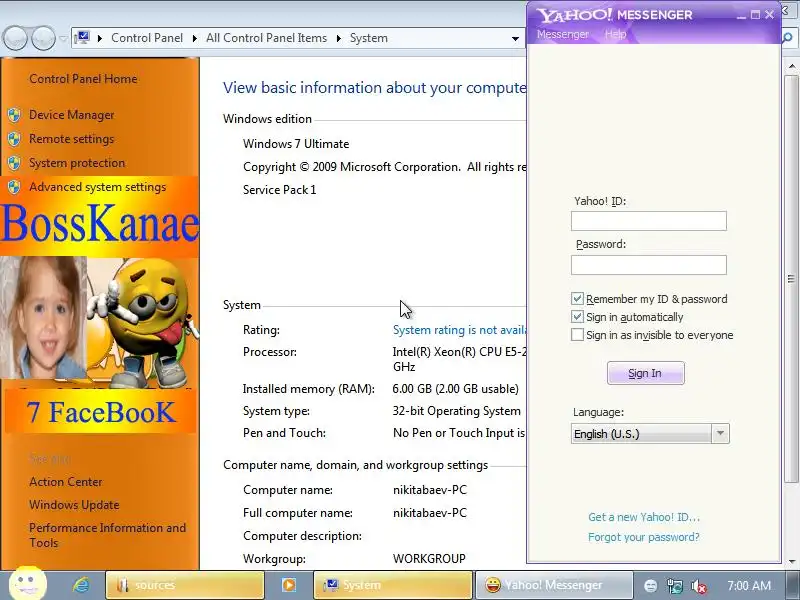Click scrollbar up arrow in System window
The image size is (800, 600).
(791, 66)
